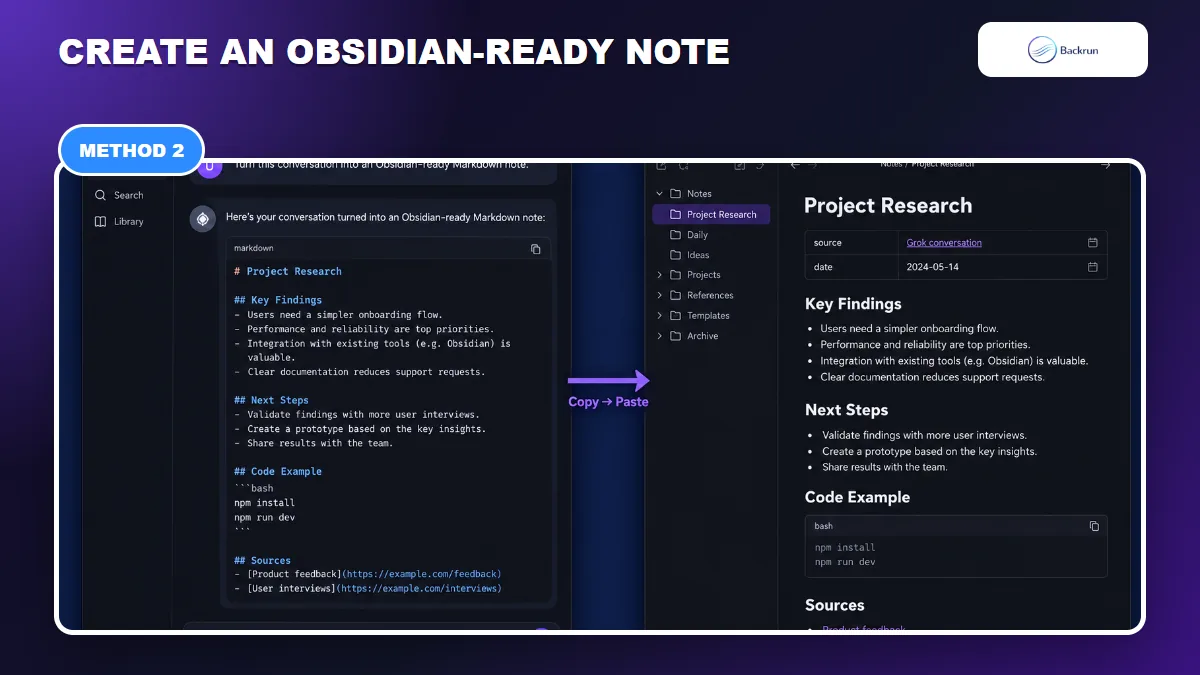Select the Daily folder in Obsidian
This screenshot has height=675, width=1200.
689,235
